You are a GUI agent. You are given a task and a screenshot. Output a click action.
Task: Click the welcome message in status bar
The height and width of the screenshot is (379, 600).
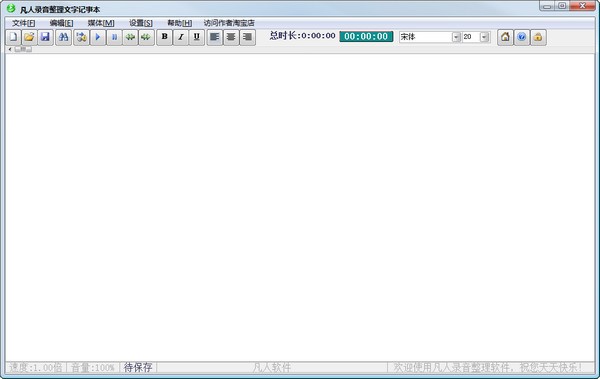pos(488,368)
